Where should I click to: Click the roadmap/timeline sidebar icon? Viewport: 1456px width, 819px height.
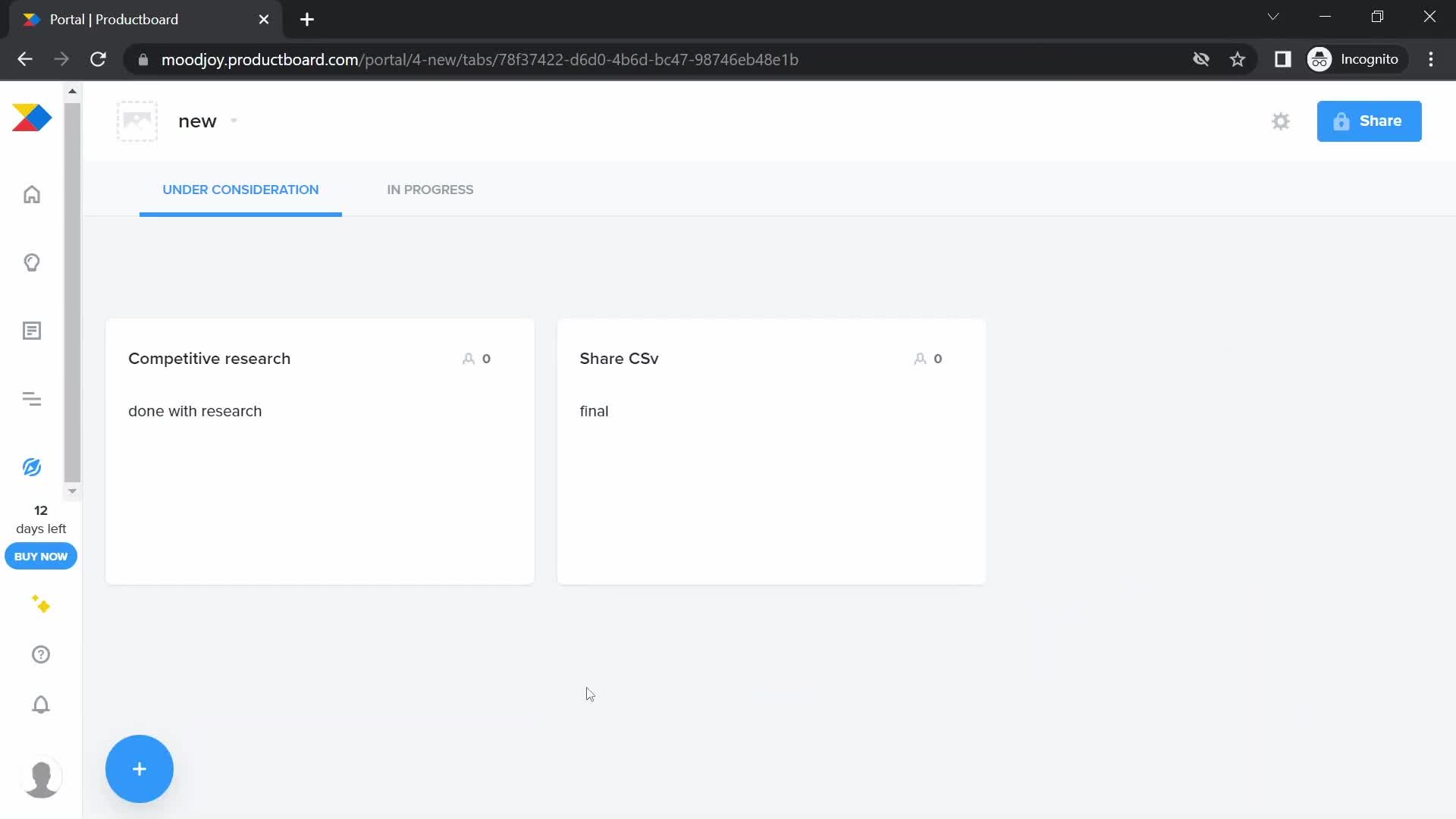coord(31,399)
